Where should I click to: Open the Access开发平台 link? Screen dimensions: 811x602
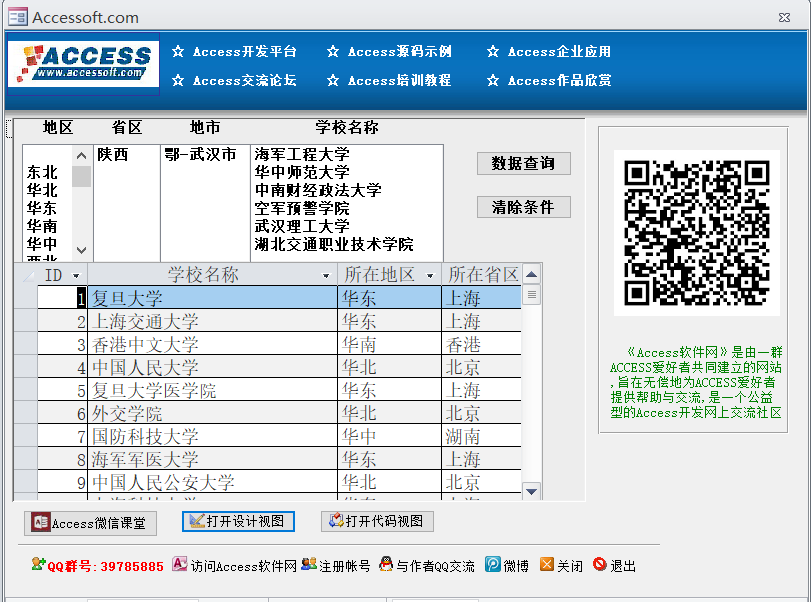245,52
